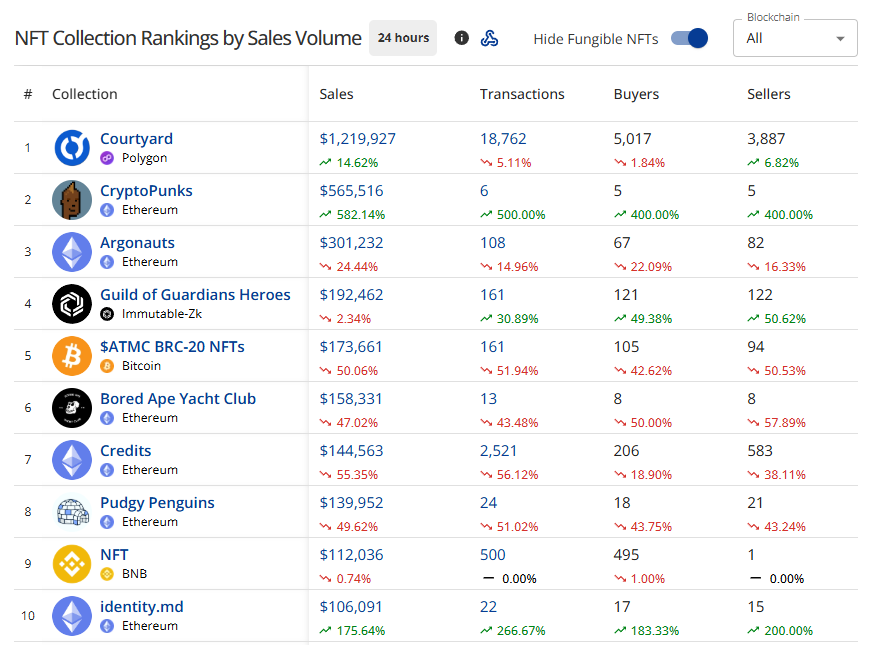Open the Pudgy Penguins collection link
871x645 pixels.
pyautogui.click(x=157, y=503)
